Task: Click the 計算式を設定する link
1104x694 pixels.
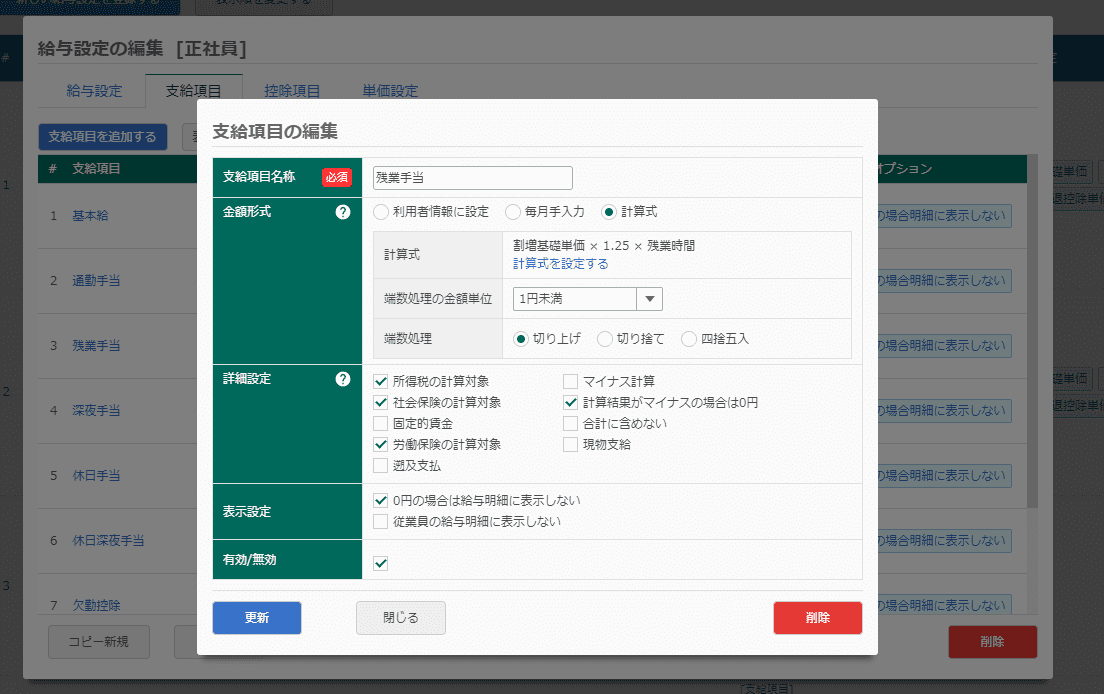Action: coord(560,264)
